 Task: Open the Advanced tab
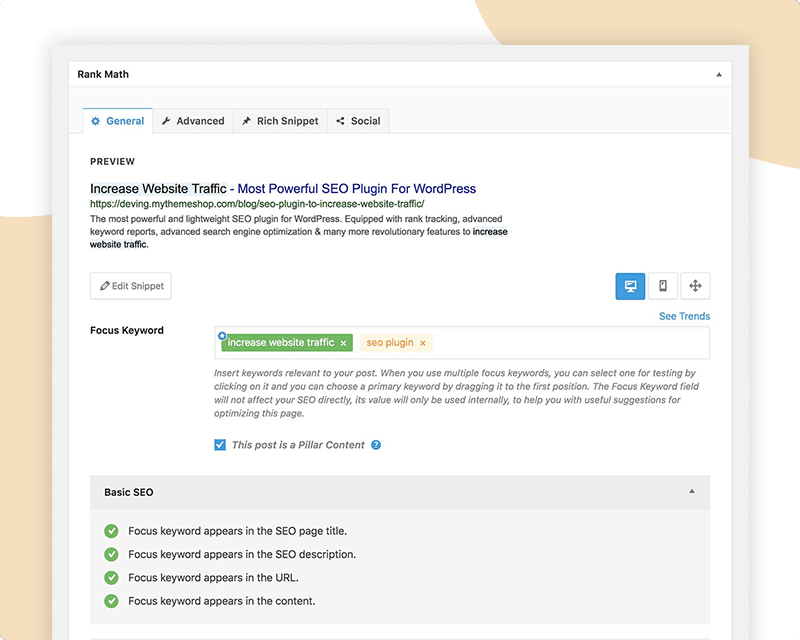[193, 121]
